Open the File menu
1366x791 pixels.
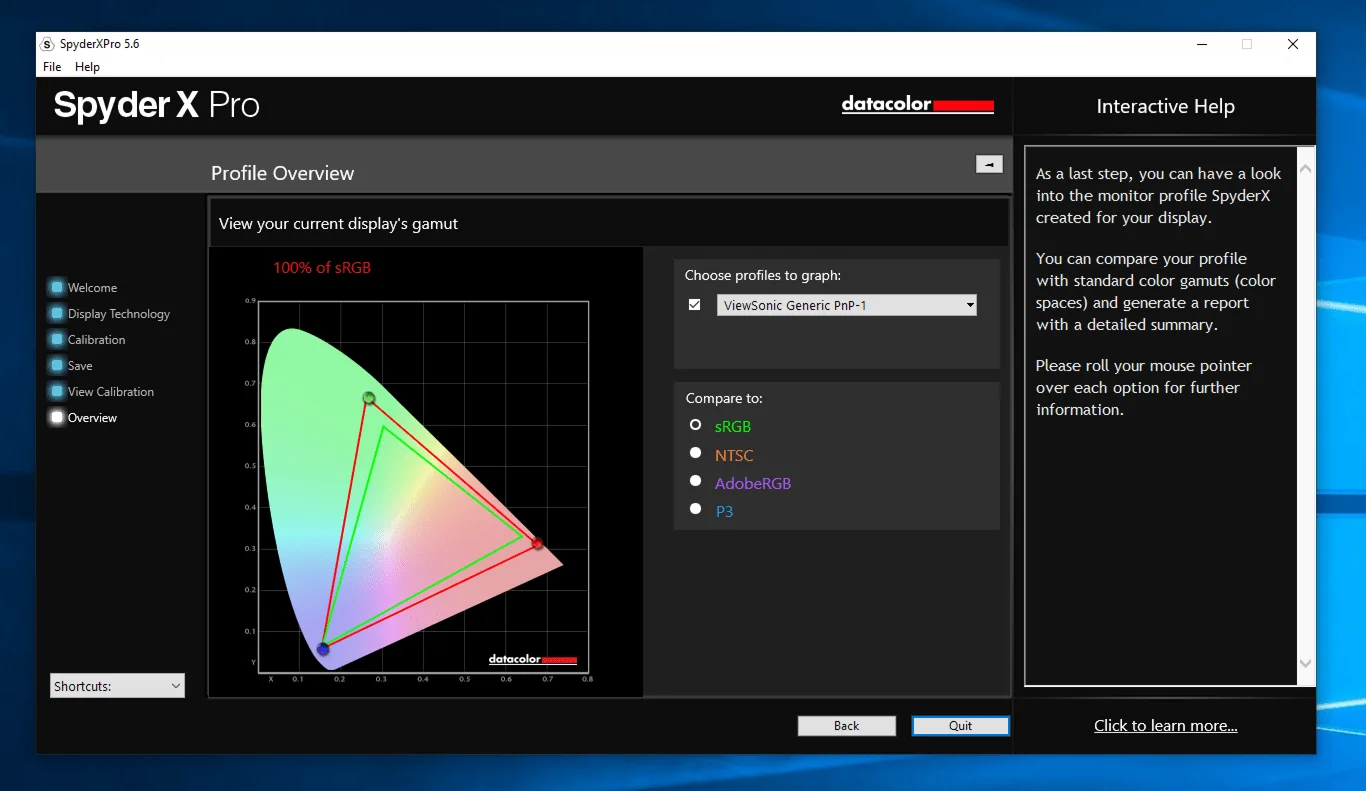(x=52, y=67)
